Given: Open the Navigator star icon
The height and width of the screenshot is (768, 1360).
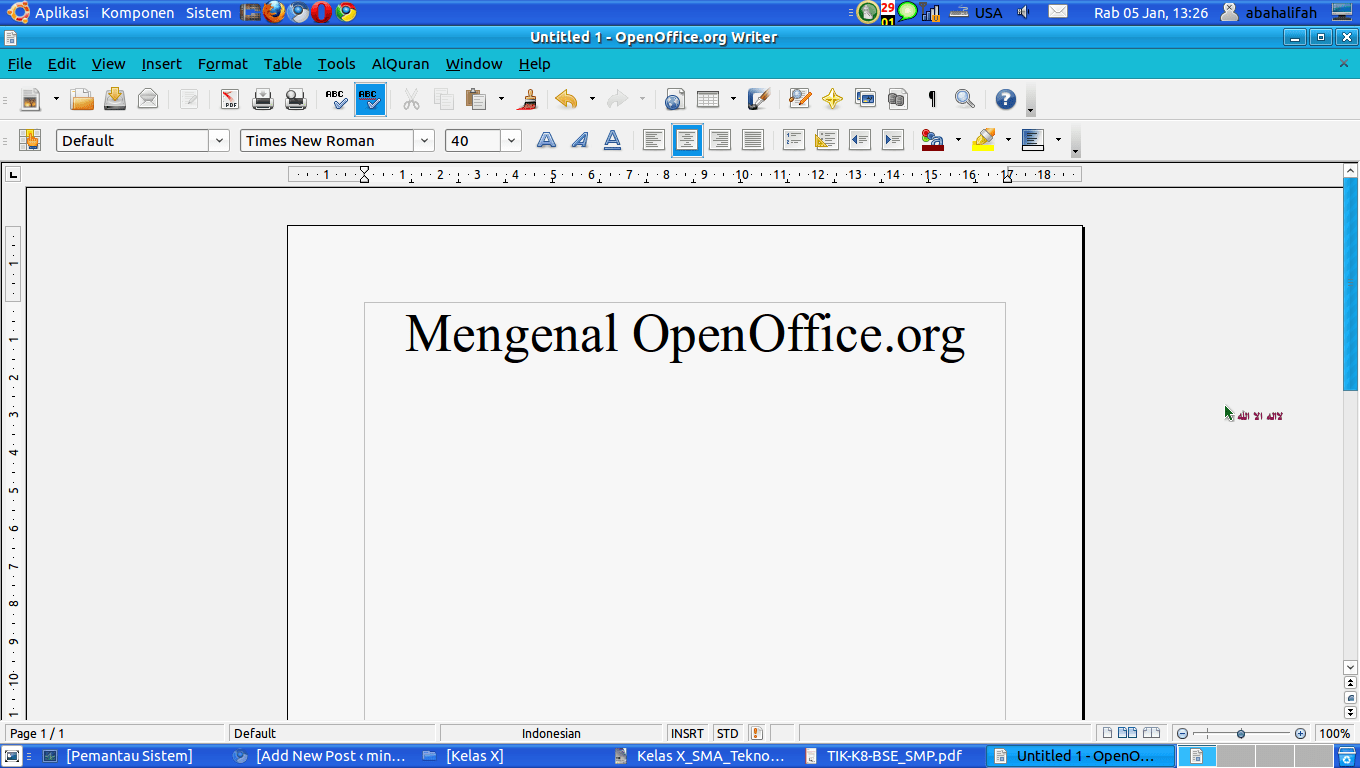Looking at the screenshot, I should [x=832, y=99].
